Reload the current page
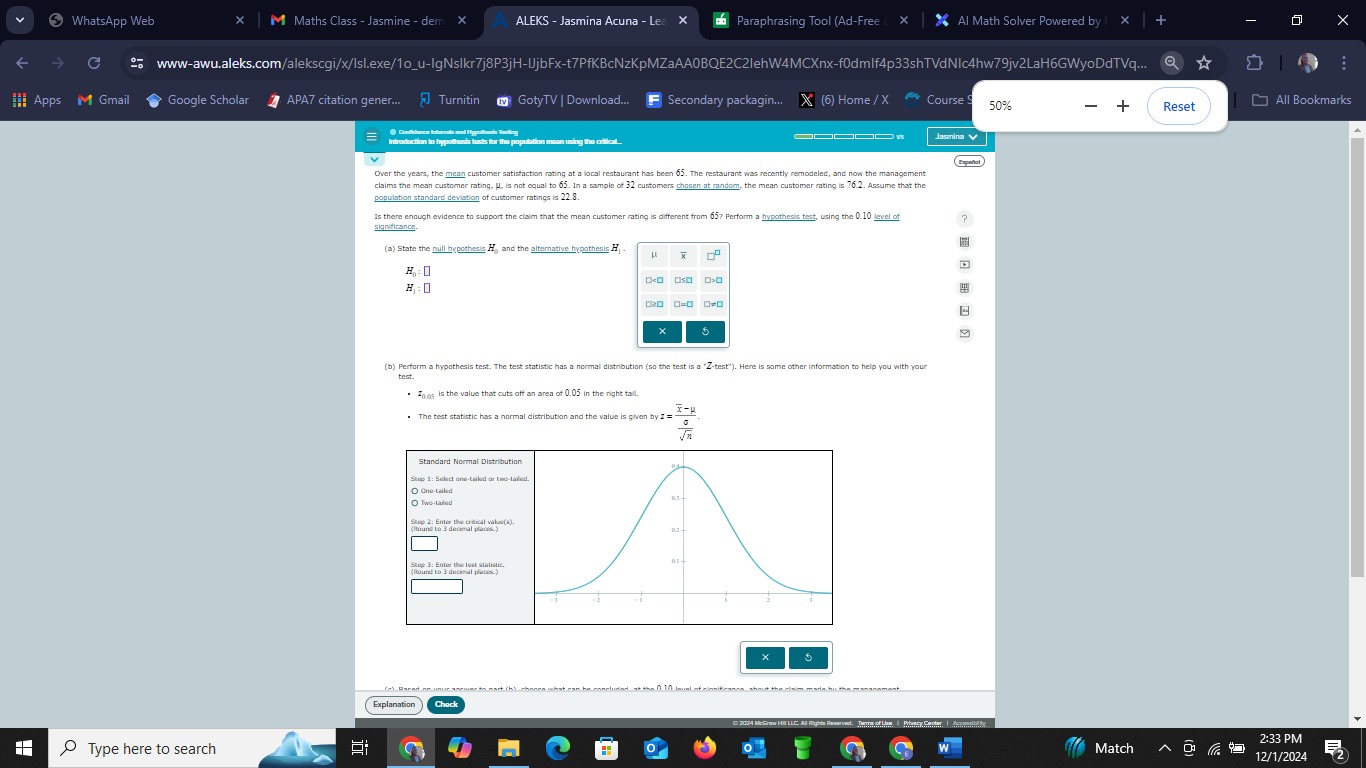 [x=93, y=63]
